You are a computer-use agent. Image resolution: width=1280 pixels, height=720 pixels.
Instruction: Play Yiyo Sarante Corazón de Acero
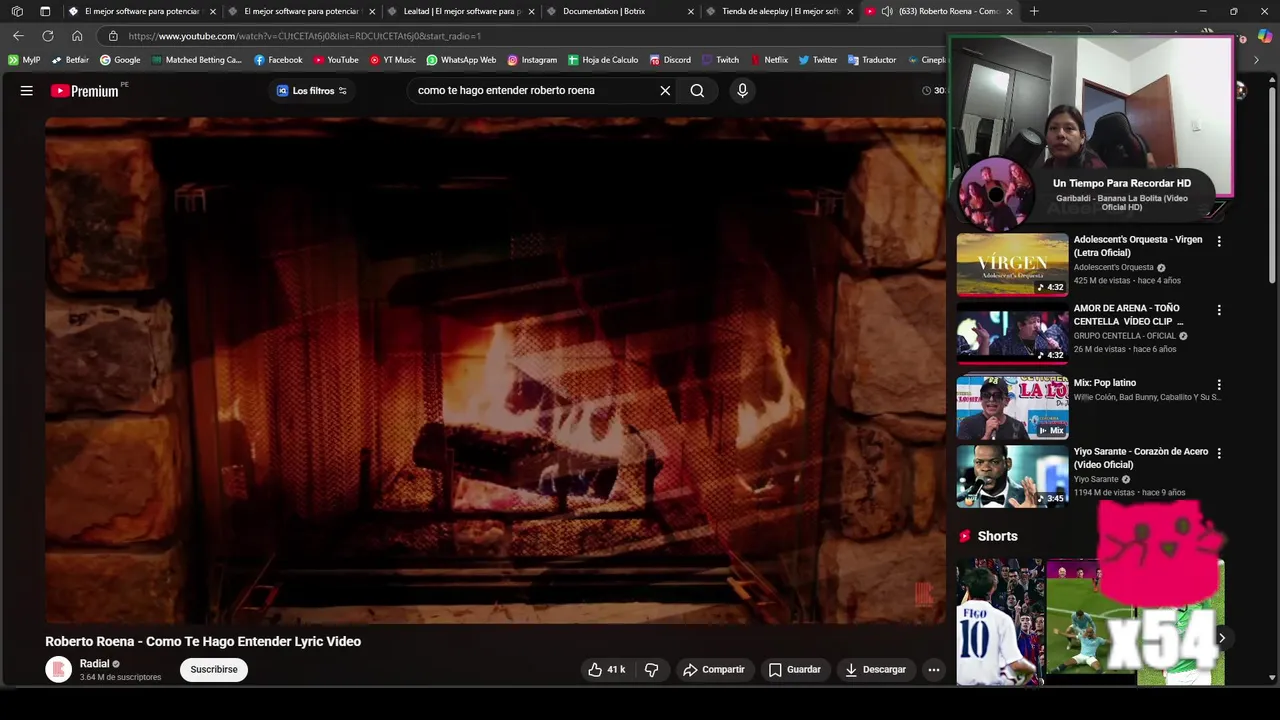point(1012,476)
